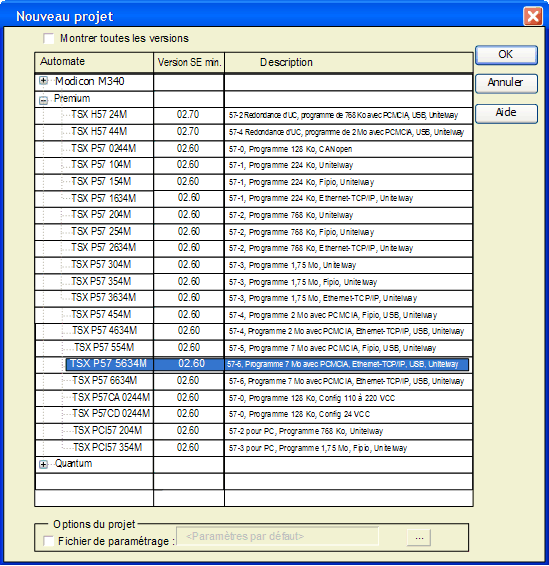Viewport: 549px width, 566px height.
Task: Collapse the Premium tree node
Action: 43,100
